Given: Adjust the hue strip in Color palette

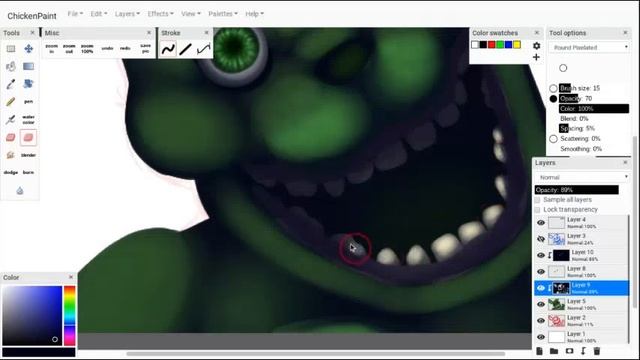Looking at the screenshot, I should (70, 316).
